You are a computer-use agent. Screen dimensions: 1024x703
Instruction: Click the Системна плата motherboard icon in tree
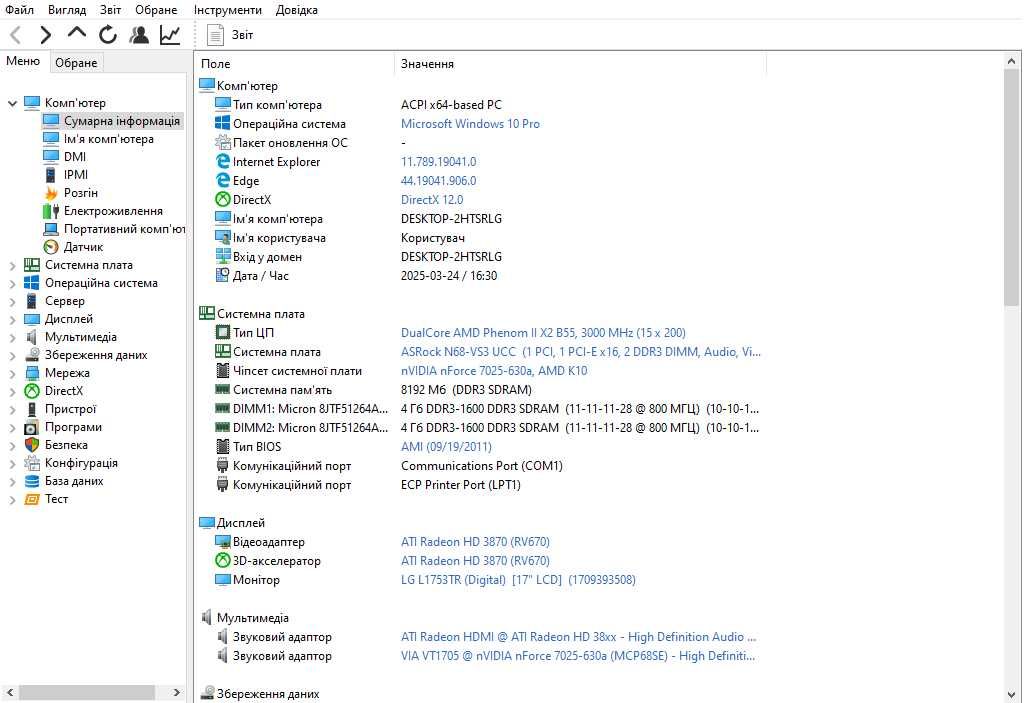click(x=32, y=265)
